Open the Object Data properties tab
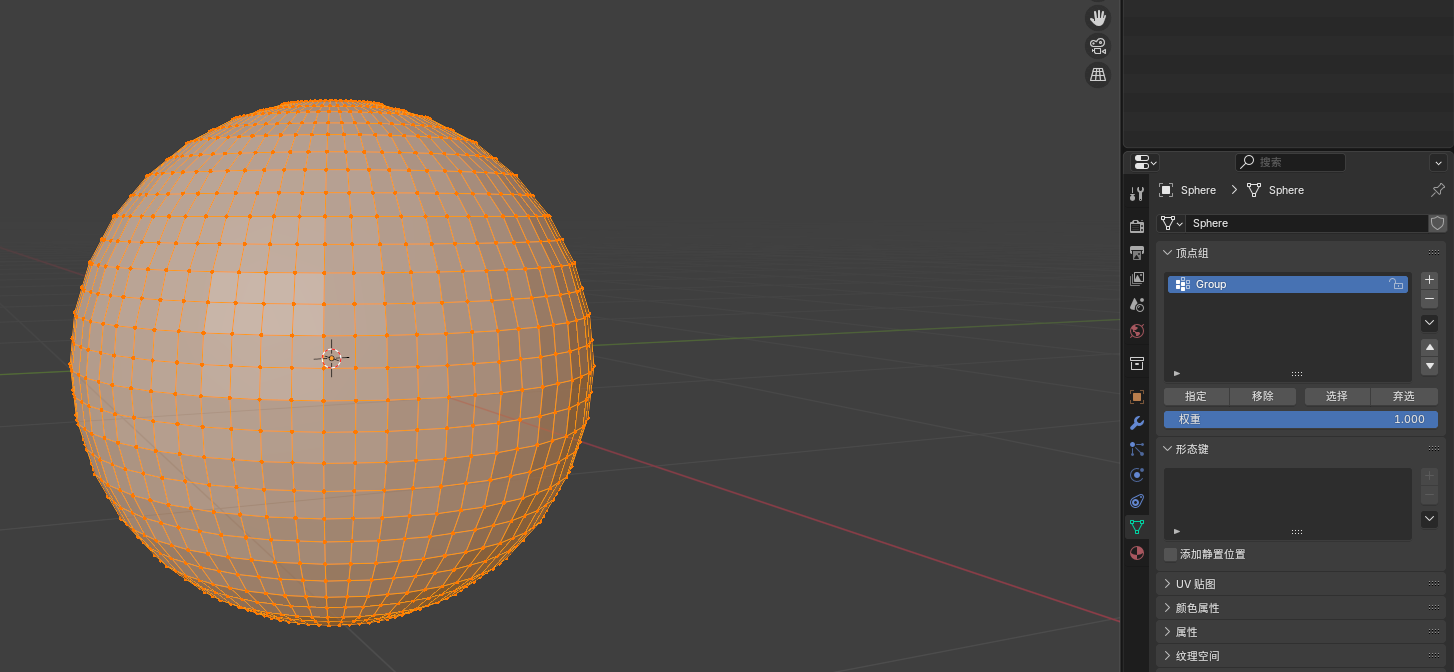This screenshot has height=672, width=1454. pyautogui.click(x=1137, y=527)
